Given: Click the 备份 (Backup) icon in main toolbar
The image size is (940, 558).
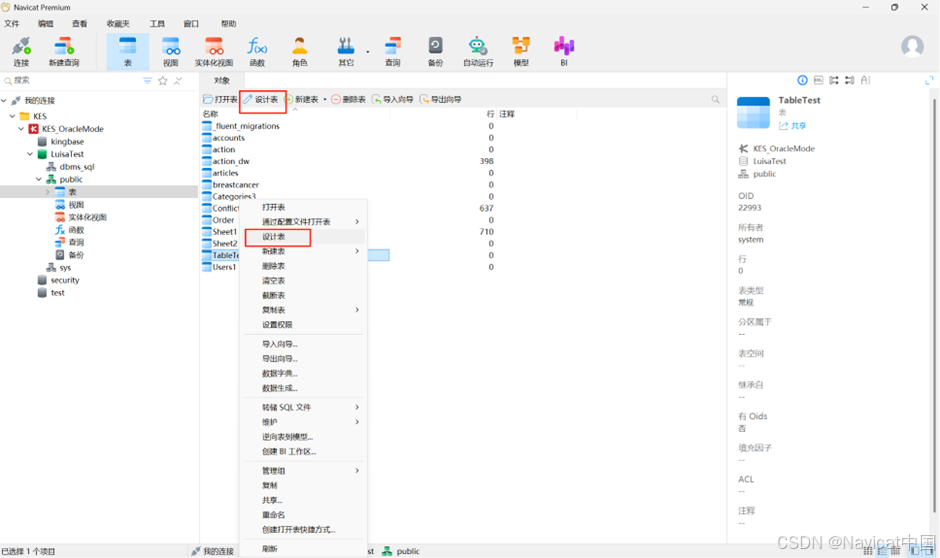Looking at the screenshot, I should (x=435, y=51).
